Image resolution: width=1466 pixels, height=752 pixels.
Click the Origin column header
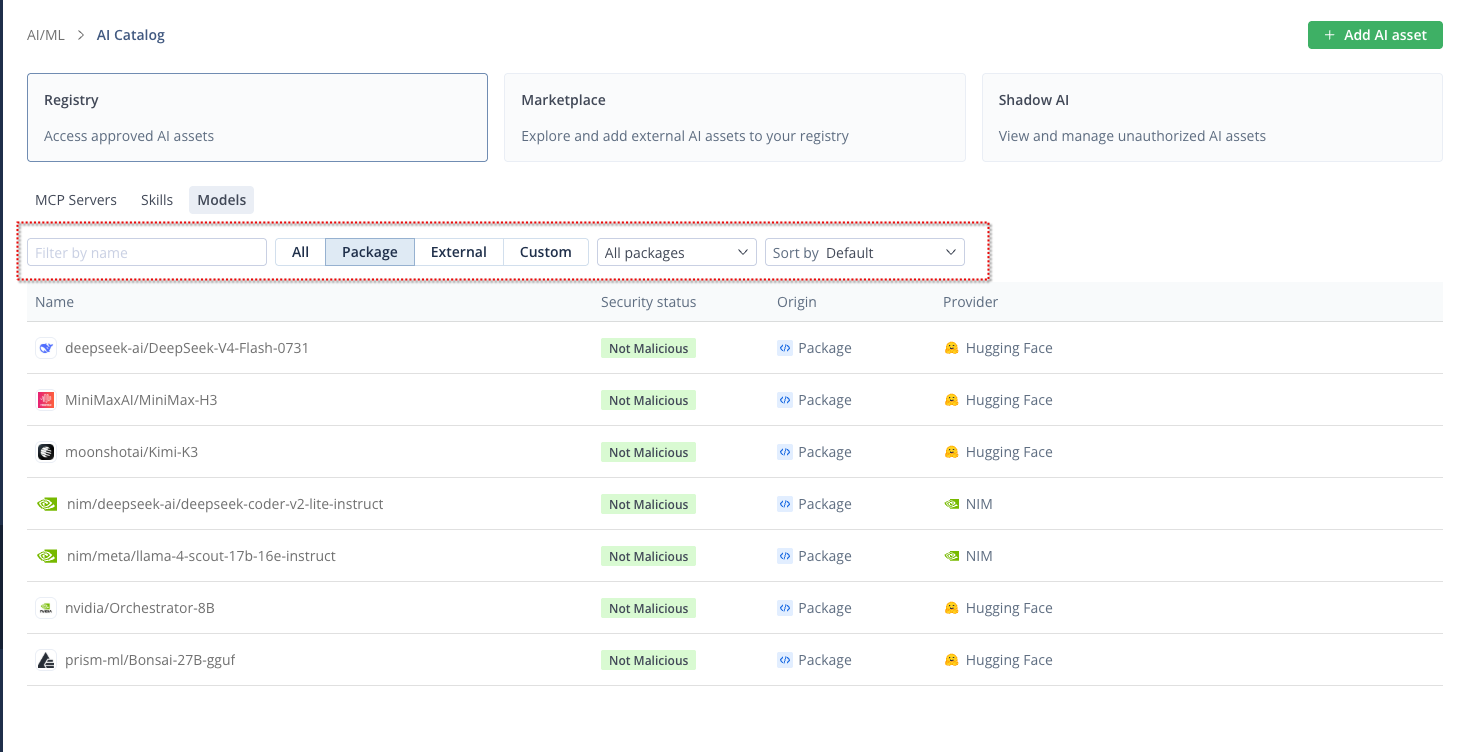(x=797, y=302)
